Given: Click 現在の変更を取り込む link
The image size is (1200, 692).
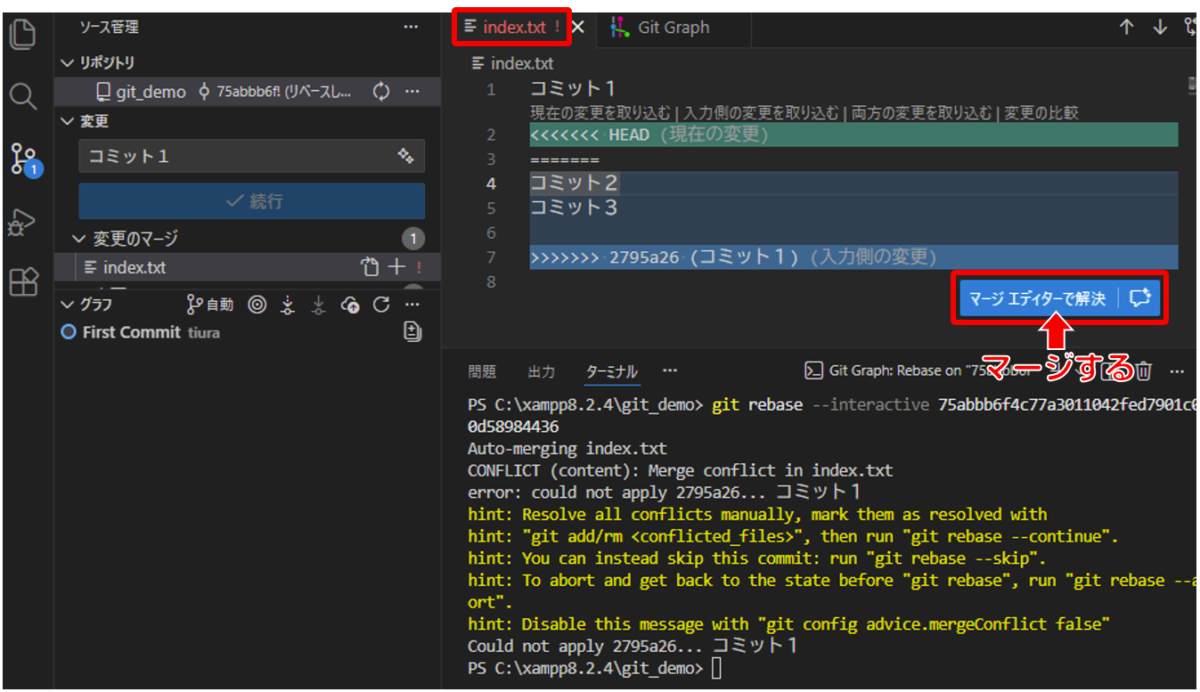Looking at the screenshot, I should point(602,113).
